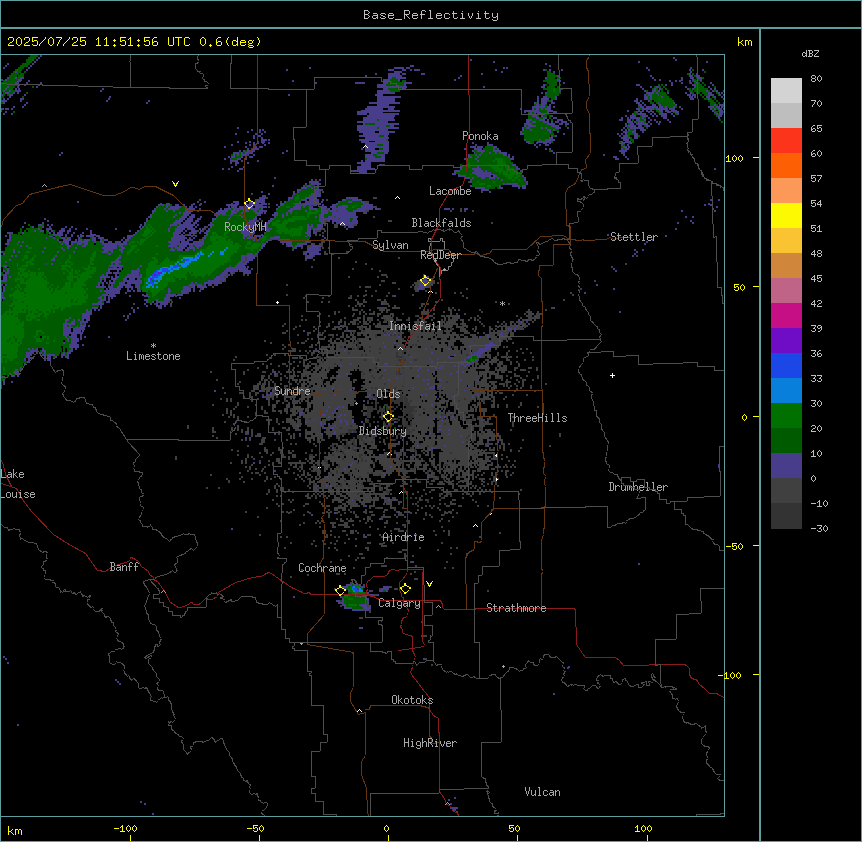This screenshot has width=862, height=842.
Task: Click the ThreeHills label
Action: 537,418
